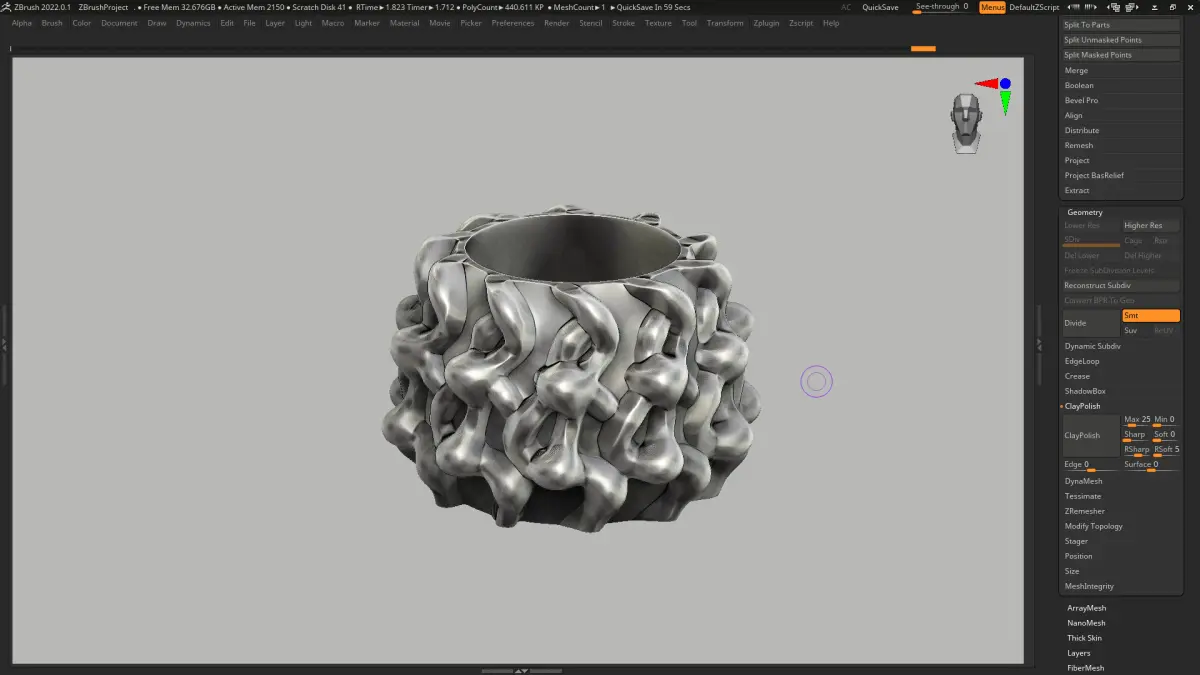Click the green Y-axis cone on view gizmo

1005,102
